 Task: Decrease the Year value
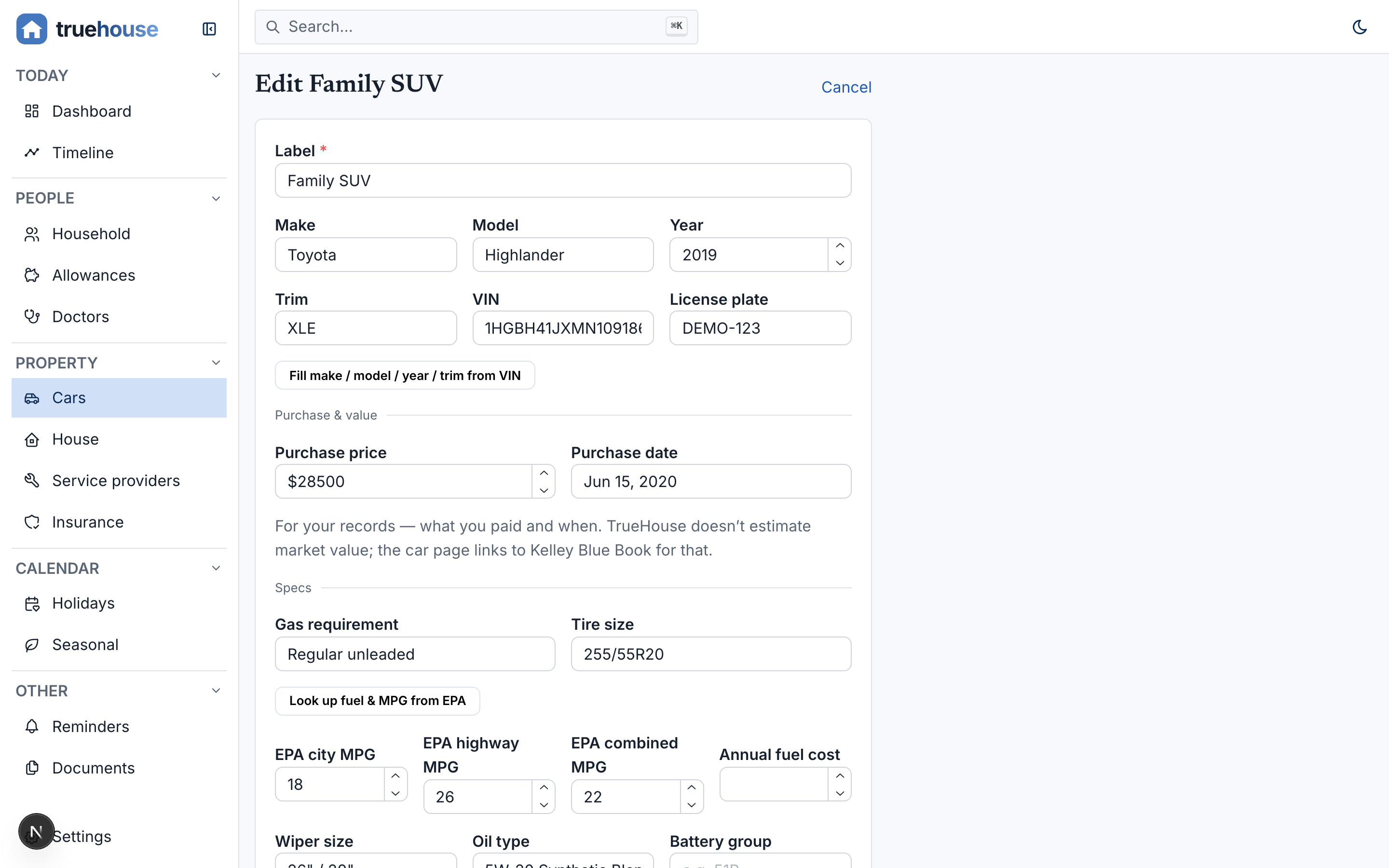click(x=840, y=263)
